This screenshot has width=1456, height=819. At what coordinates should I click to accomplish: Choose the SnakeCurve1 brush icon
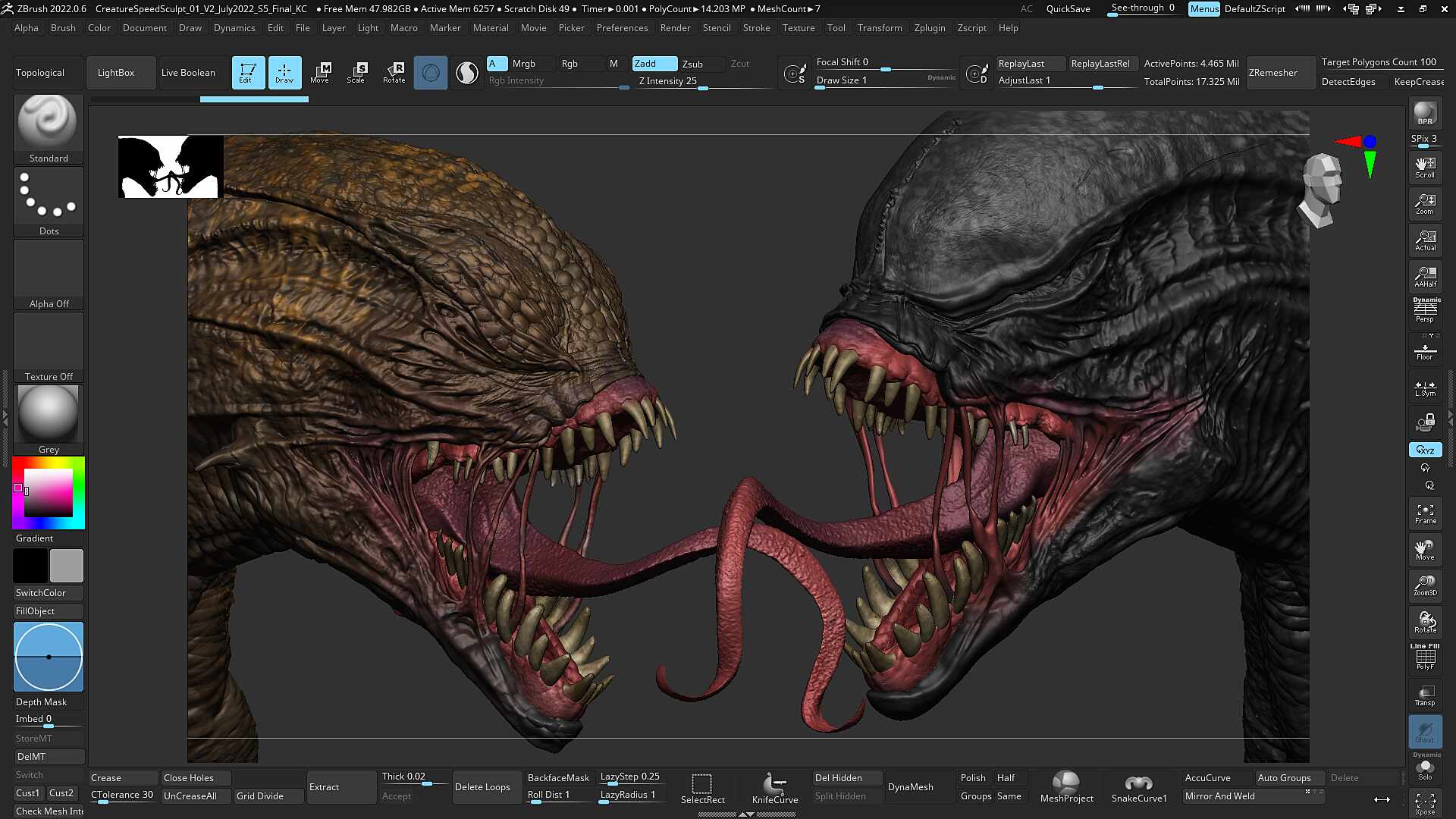(x=1139, y=787)
